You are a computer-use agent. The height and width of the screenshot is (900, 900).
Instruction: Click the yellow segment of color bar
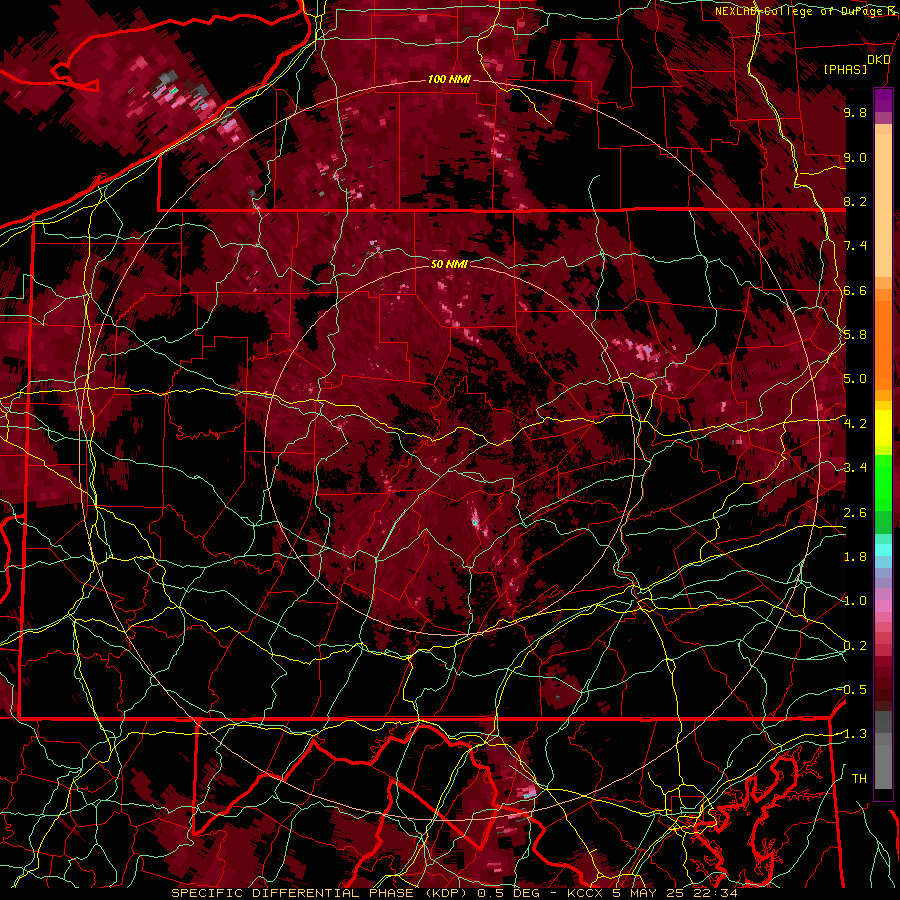883,428
